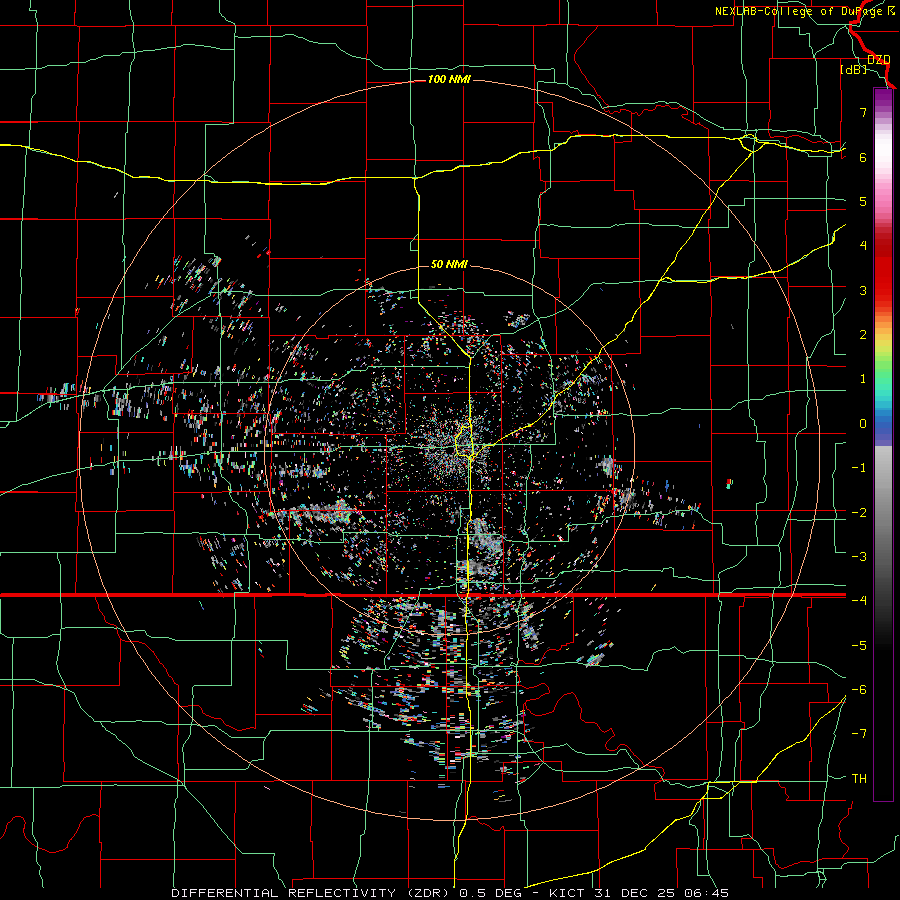Select the 5 value on the color scale
The image size is (900, 900).
pos(863,201)
